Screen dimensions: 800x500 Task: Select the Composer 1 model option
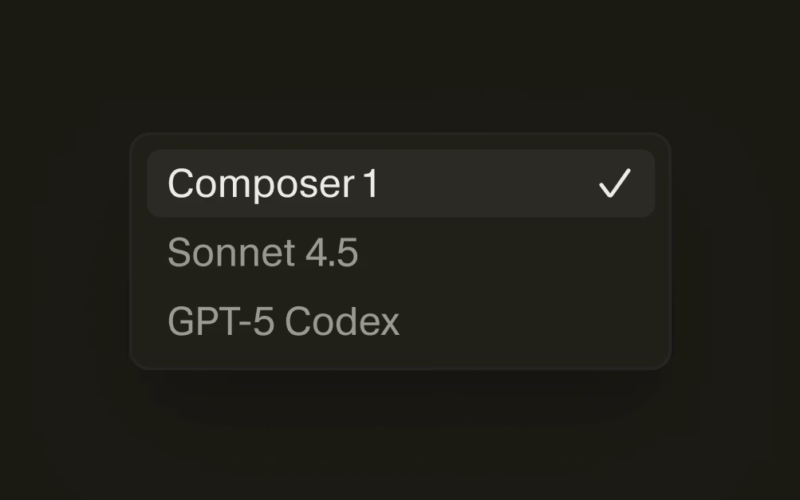coord(400,184)
